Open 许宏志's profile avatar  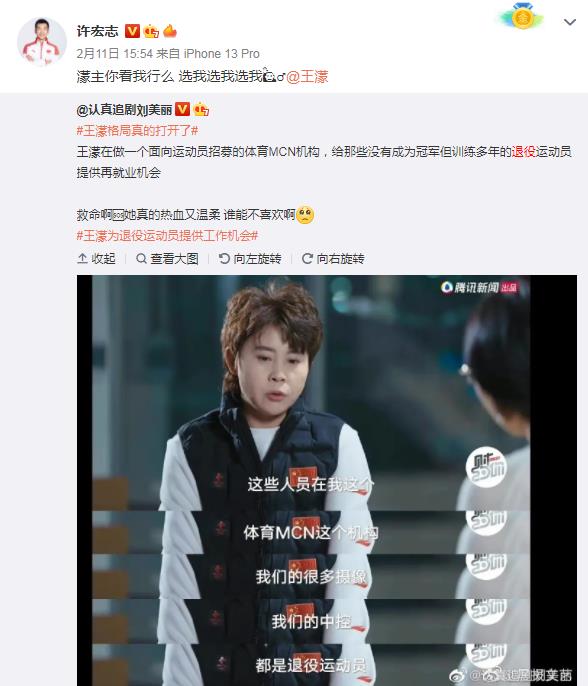42,42
